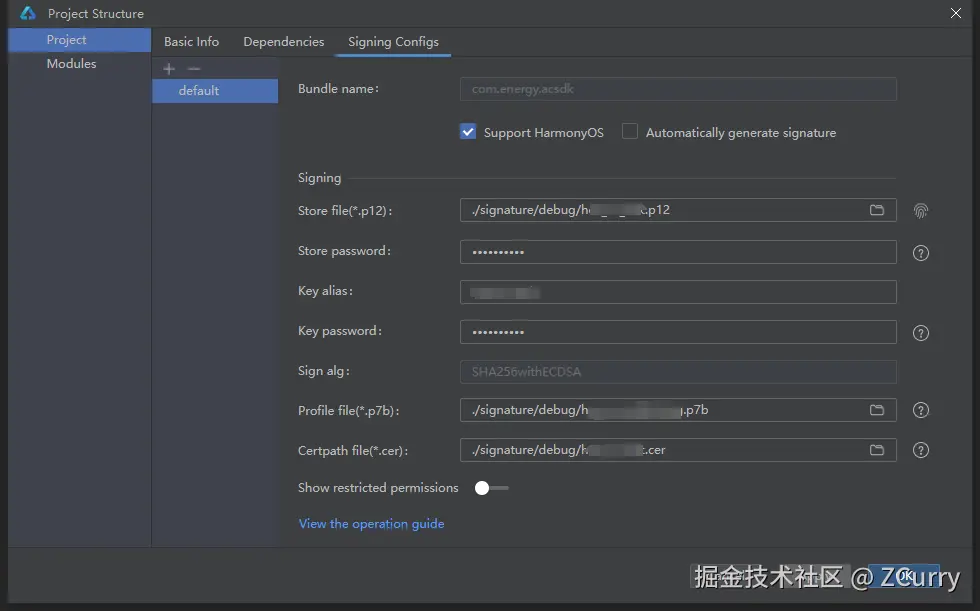This screenshot has height=611, width=980.
Task: Add a new signing config with plus icon
Action: point(169,69)
